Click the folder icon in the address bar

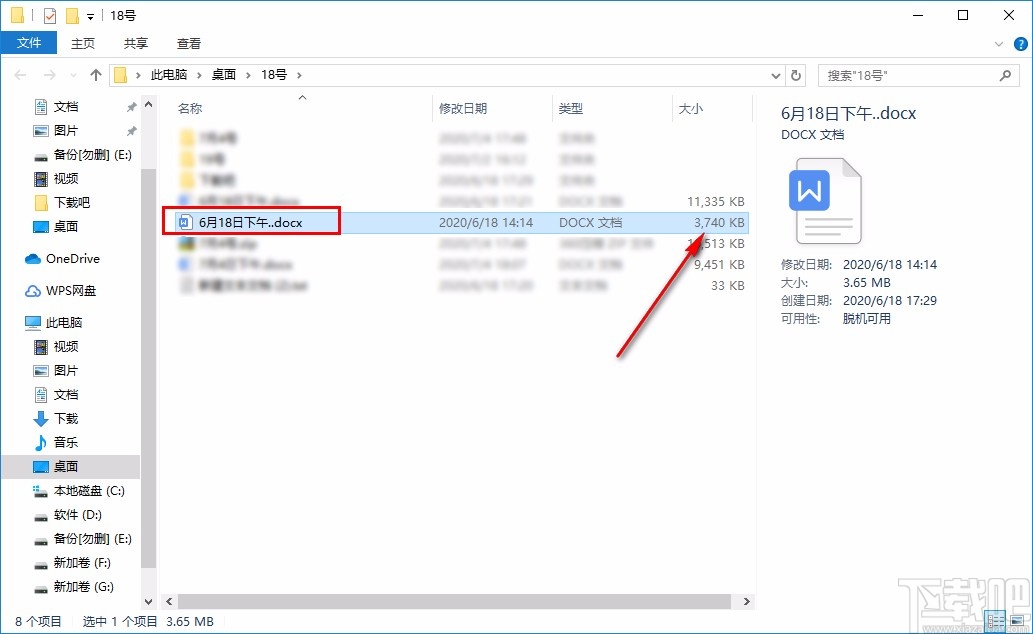(120, 74)
